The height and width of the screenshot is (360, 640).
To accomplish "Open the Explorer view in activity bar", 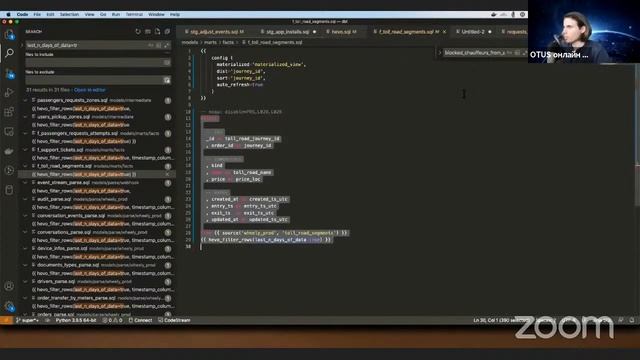I will pyautogui.click(x=9, y=34).
